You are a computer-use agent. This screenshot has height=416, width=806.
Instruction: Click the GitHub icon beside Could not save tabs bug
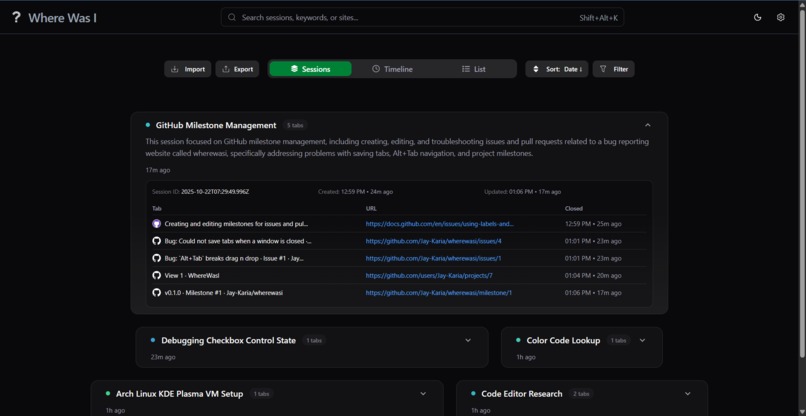pyautogui.click(x=157, y=241)
